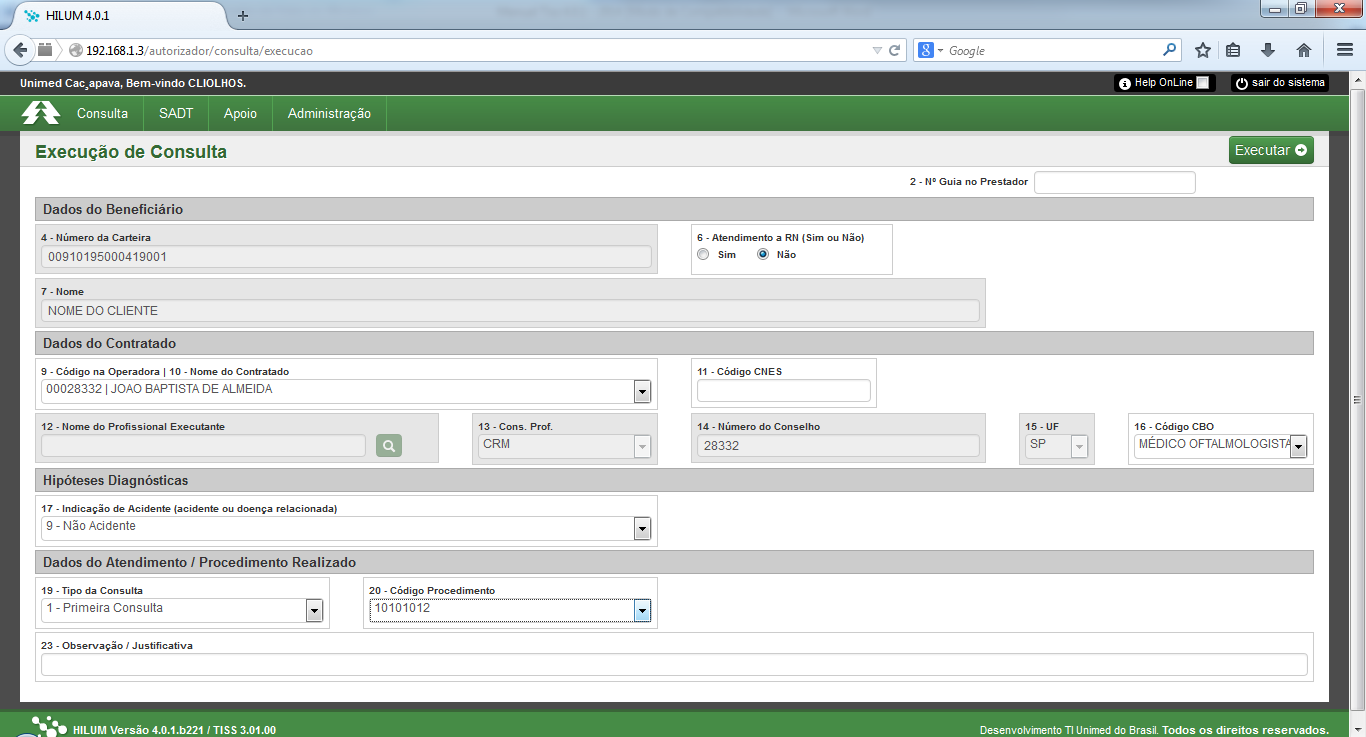Open the UF SP dropdown
Viewport: 1366px width, 737px height.
[x=1079, y=446]
